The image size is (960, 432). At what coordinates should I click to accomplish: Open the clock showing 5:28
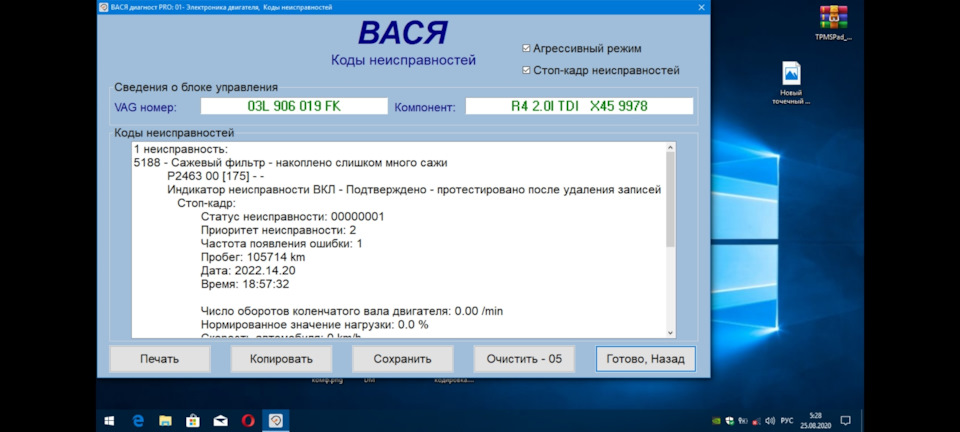click(x=816, y=421)
